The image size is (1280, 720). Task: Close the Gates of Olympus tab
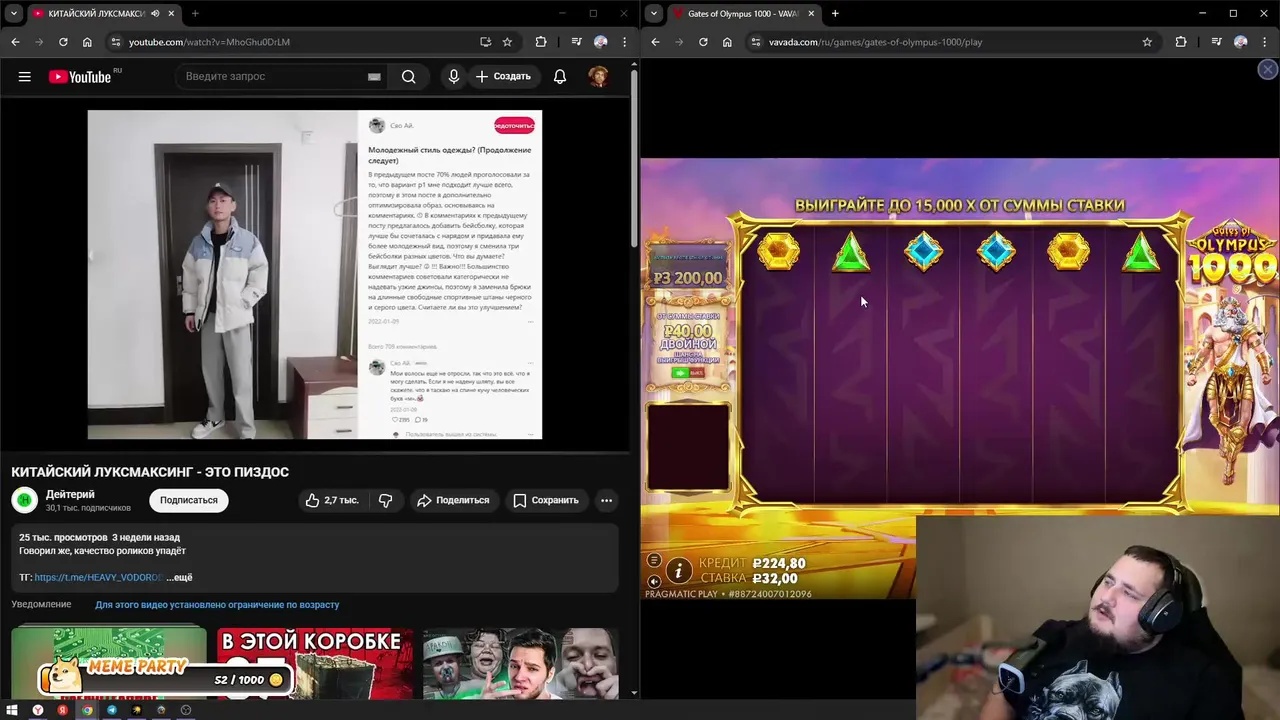pyautogui.click(x=810, y=14)
